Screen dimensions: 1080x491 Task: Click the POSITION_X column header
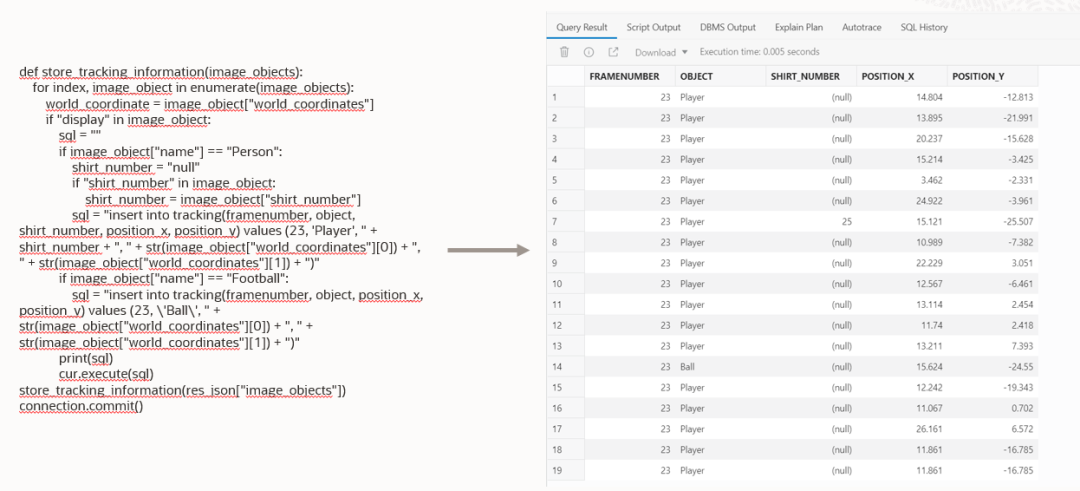coord(889,76)
